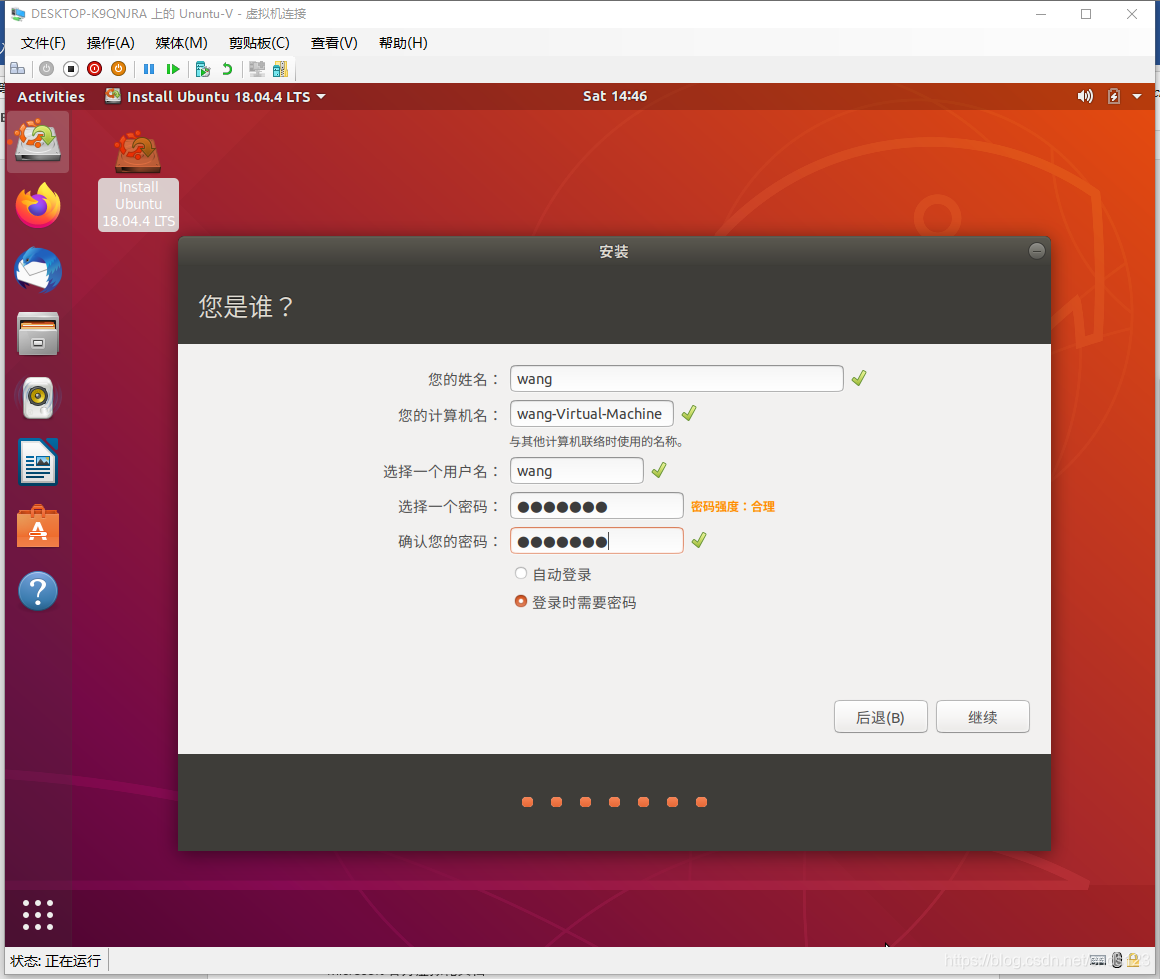Select login requires password option
Image resolution: width=1160 pixels, height=979 pixels.
521,601
